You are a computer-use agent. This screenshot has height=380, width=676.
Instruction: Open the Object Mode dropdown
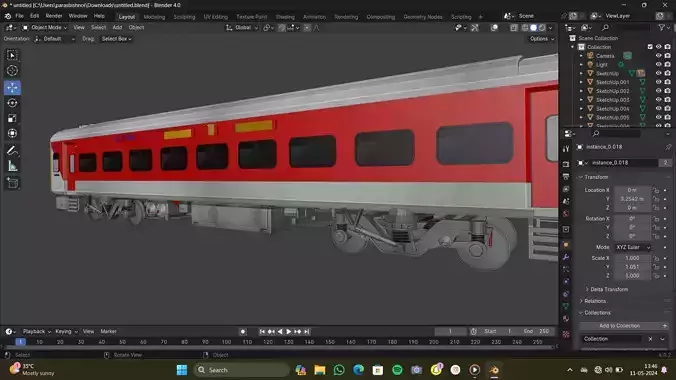[x=44, y=28]
